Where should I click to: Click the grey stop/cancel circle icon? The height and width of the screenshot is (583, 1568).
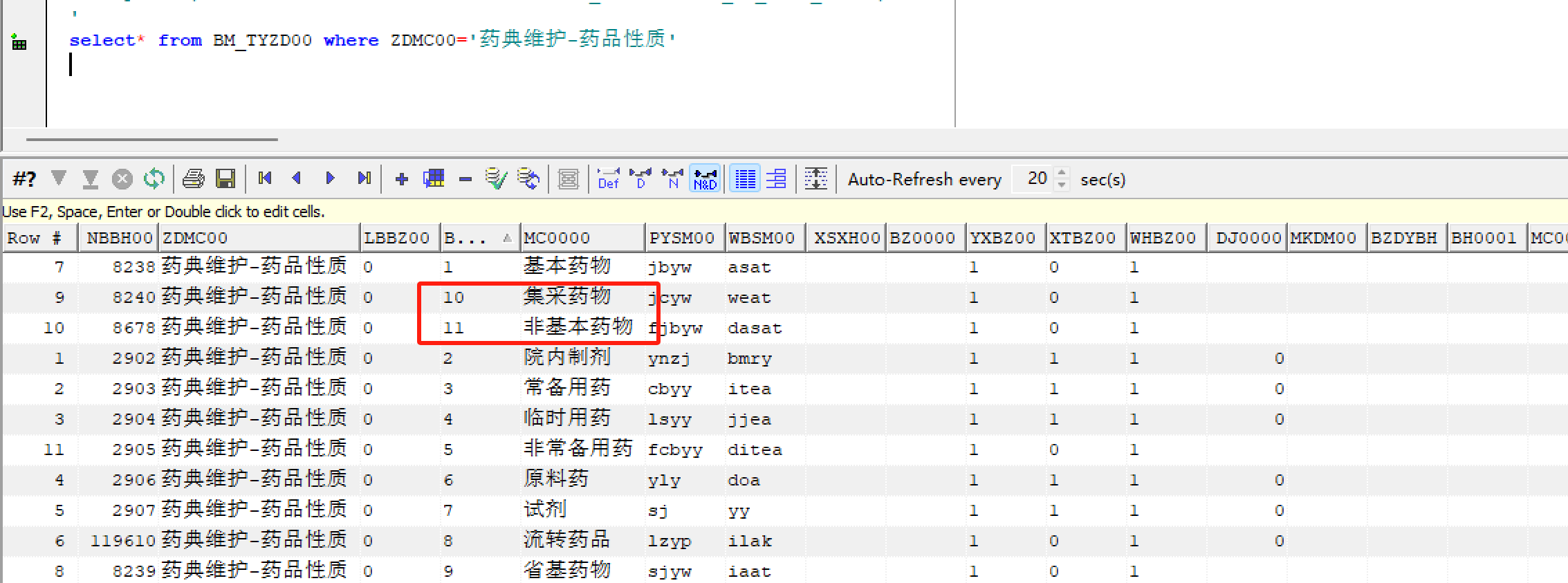(x=122, y=179)
